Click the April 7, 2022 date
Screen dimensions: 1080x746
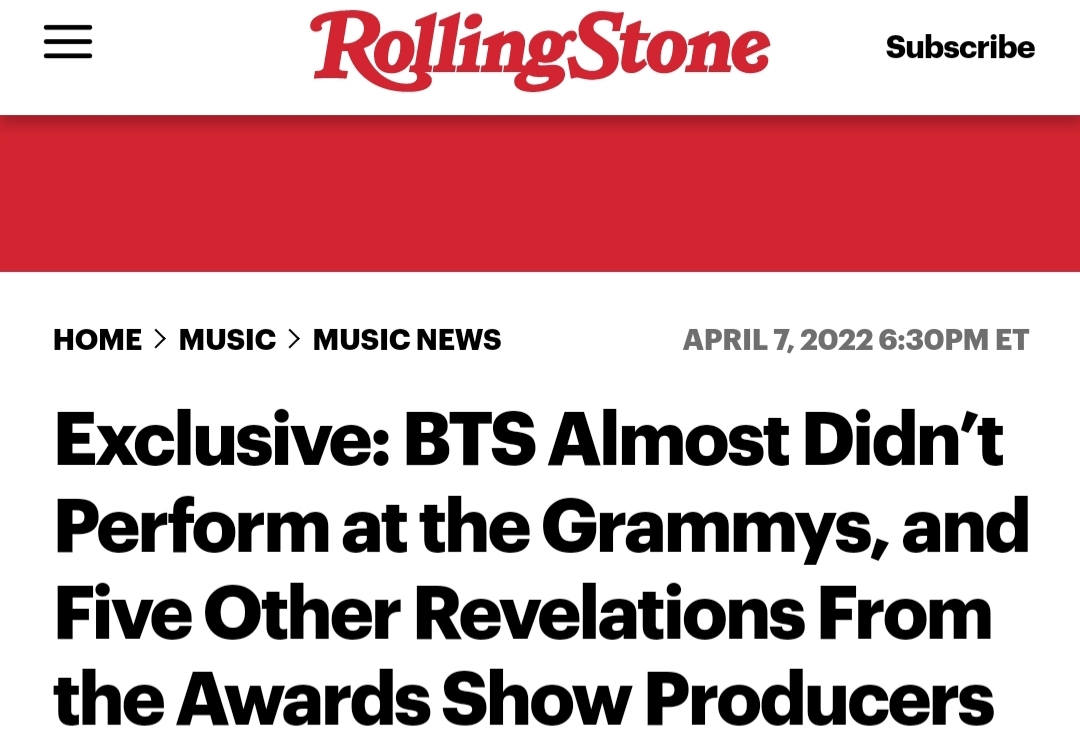776,340
